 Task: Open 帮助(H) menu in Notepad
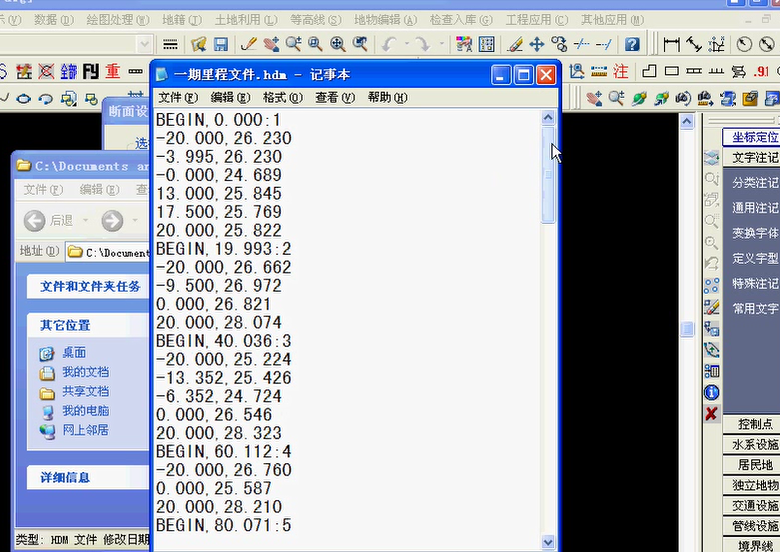tap(387, 97)
